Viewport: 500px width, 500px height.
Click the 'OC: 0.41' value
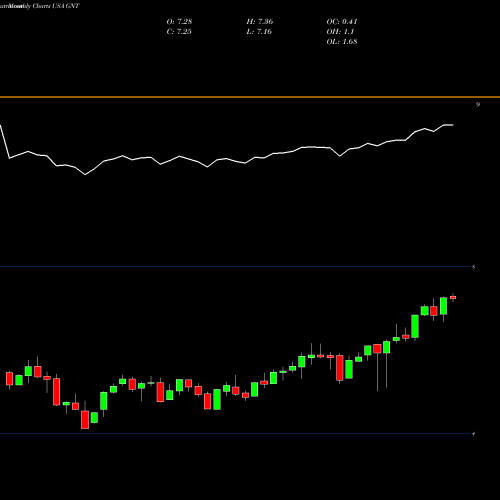(342, 22)
